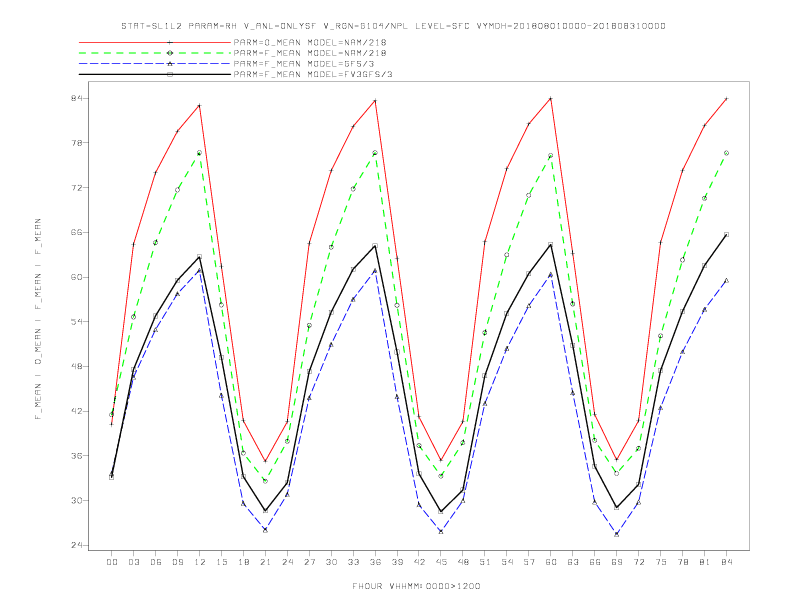Viewport: 792px width, 612px height.
Task: Select legend entry PARM=O_MEAN MODEL=NAM/218
Action: [x=310, y=42]
